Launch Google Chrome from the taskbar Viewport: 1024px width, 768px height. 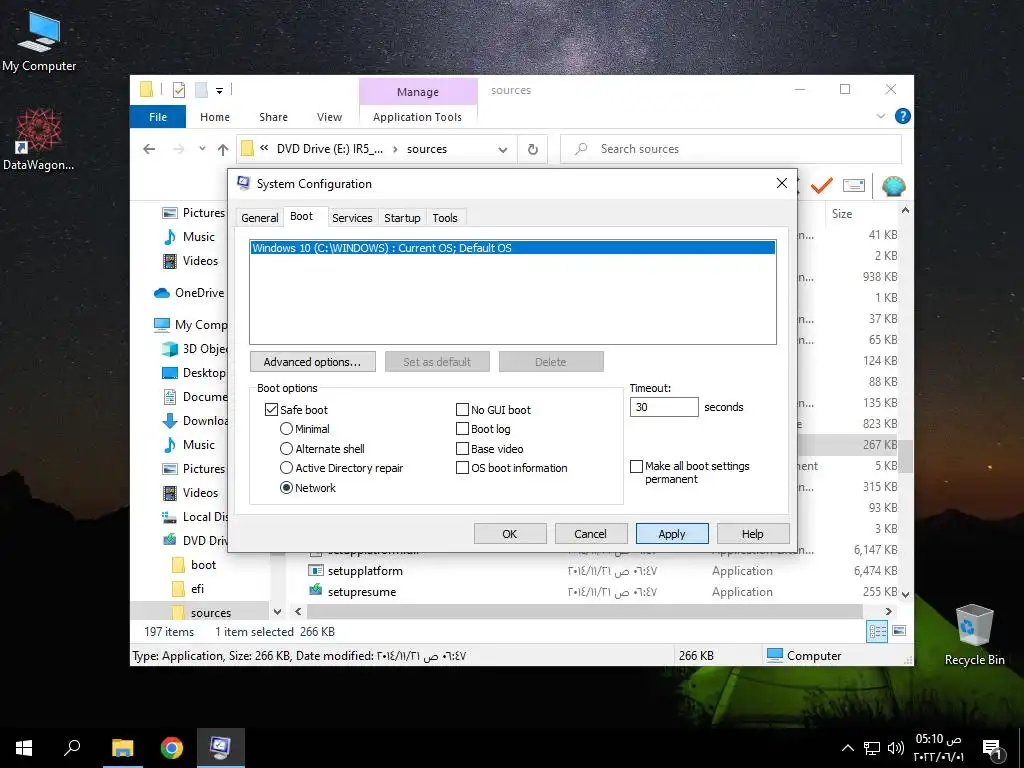tap(172, 748)
